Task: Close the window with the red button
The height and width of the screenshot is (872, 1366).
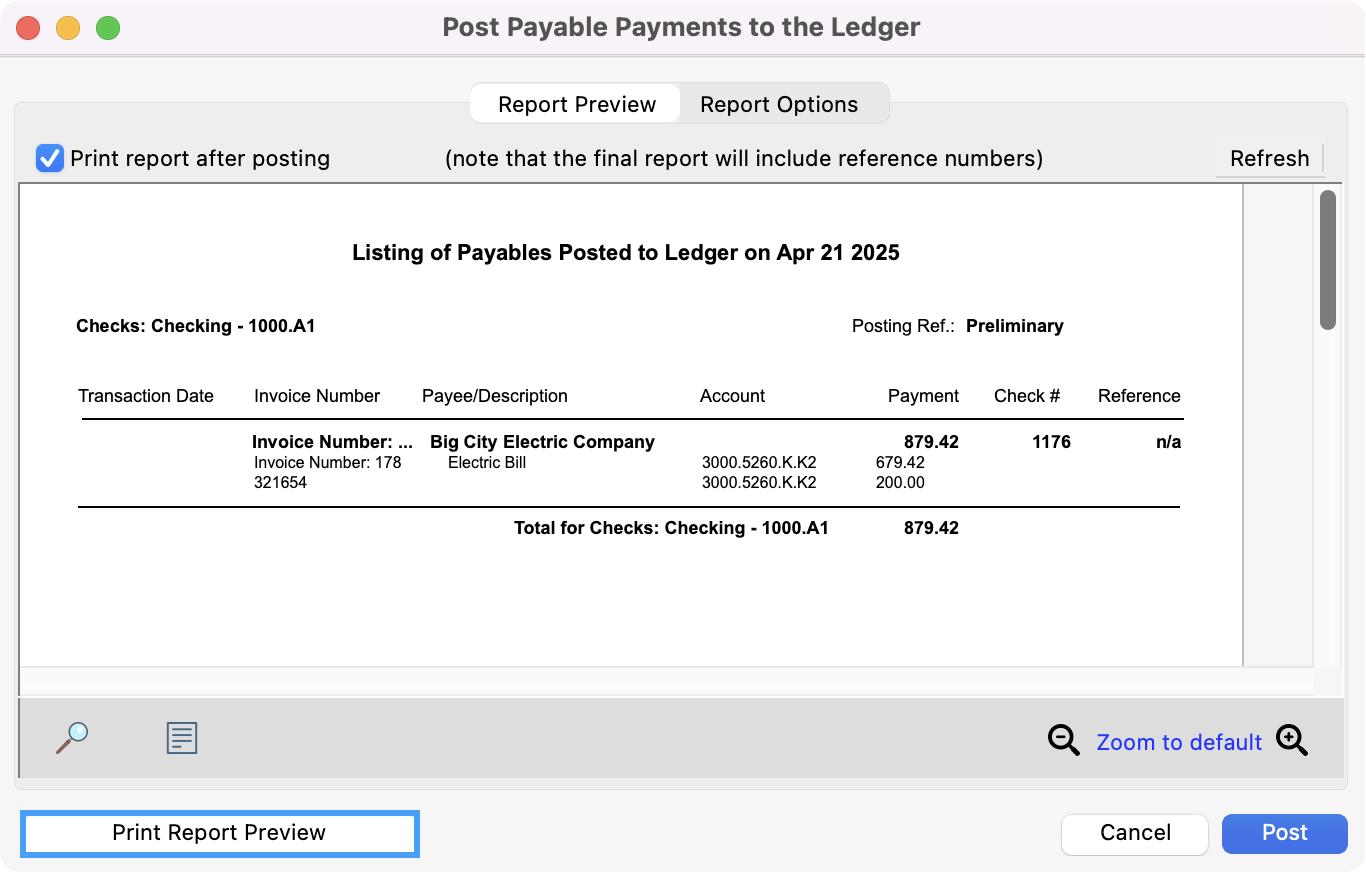Action: click(x=28, y=28)
